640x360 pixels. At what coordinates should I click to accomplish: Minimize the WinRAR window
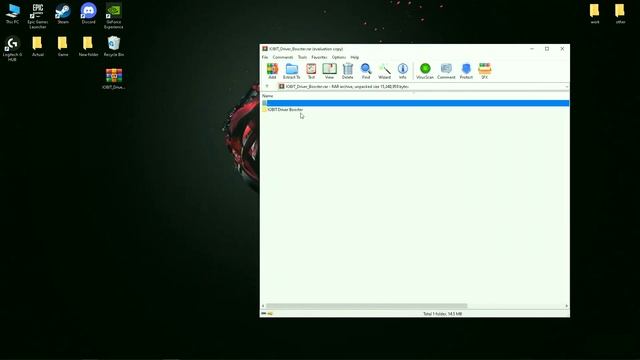(532, 49)
